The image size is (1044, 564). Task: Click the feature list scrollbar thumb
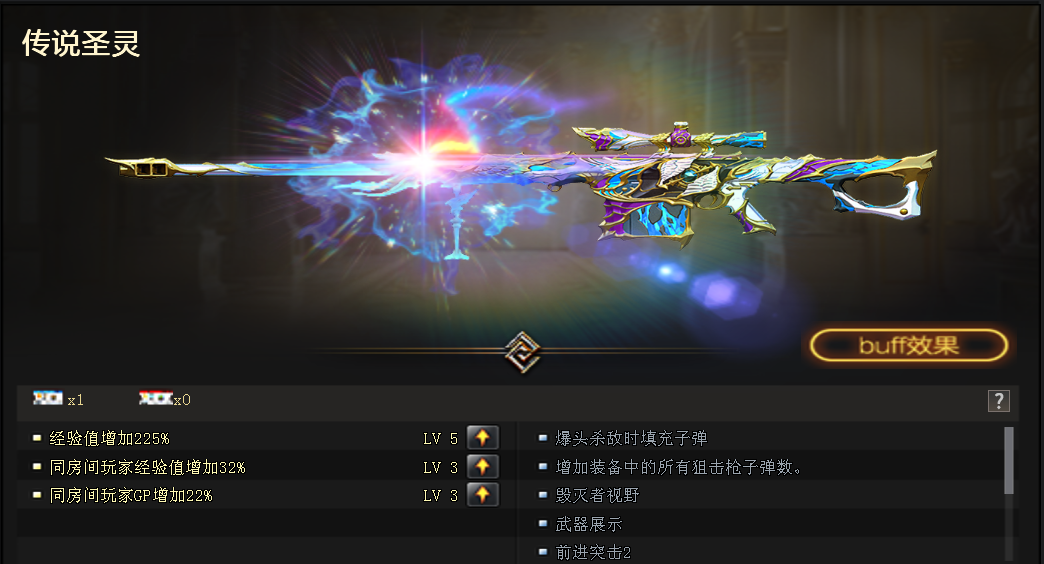tap(1009, 461)
